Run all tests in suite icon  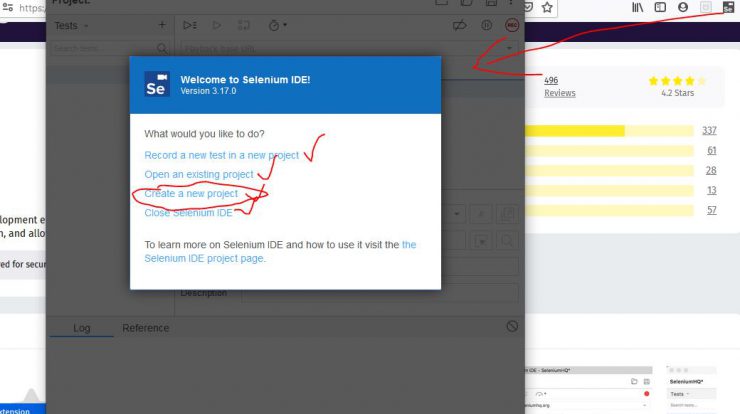(190, 25)
